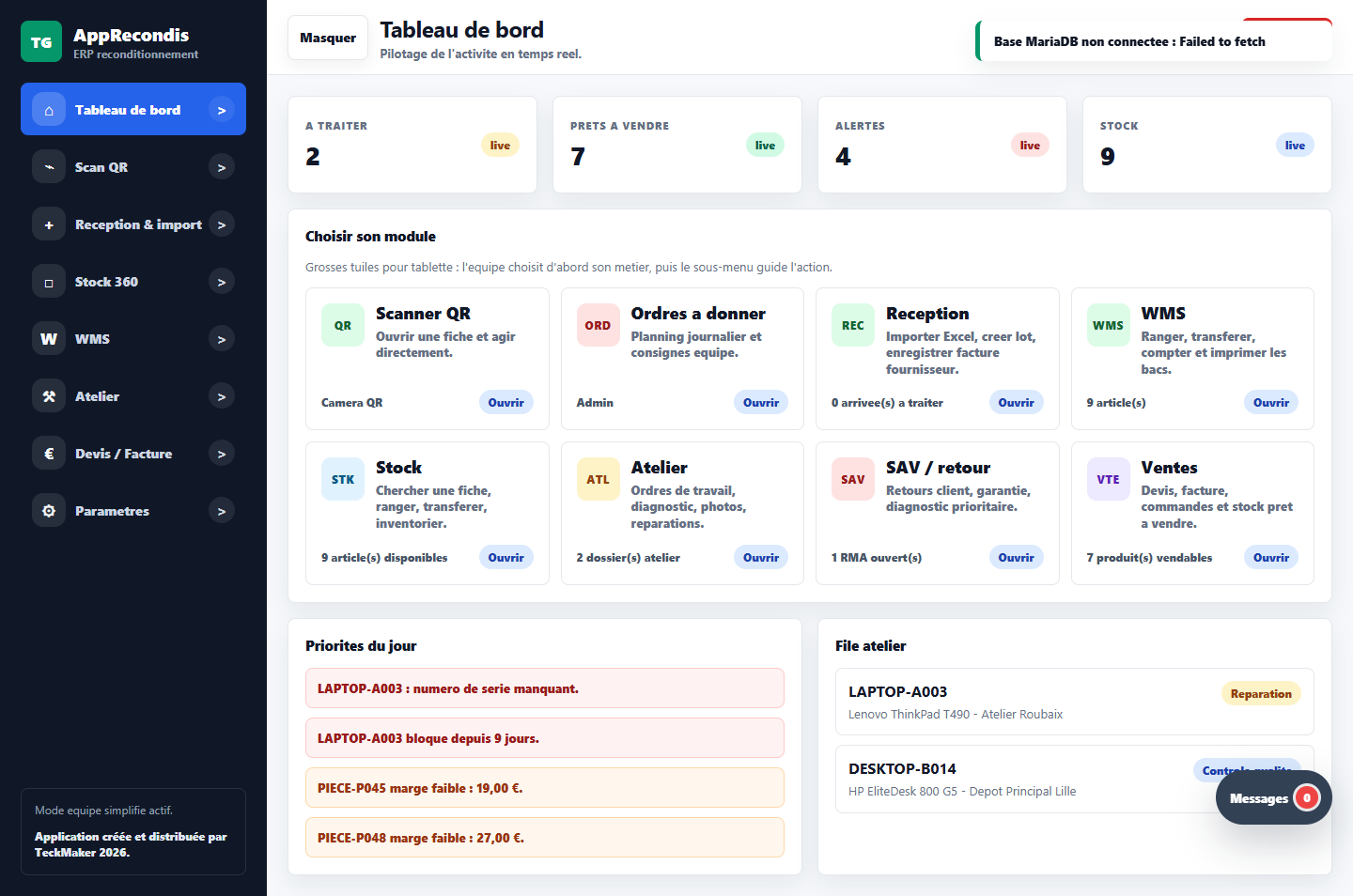Open the Scanner QR module with Ouvrir
The height and width of the screenshot is (896, 1353).
point(505,402)
